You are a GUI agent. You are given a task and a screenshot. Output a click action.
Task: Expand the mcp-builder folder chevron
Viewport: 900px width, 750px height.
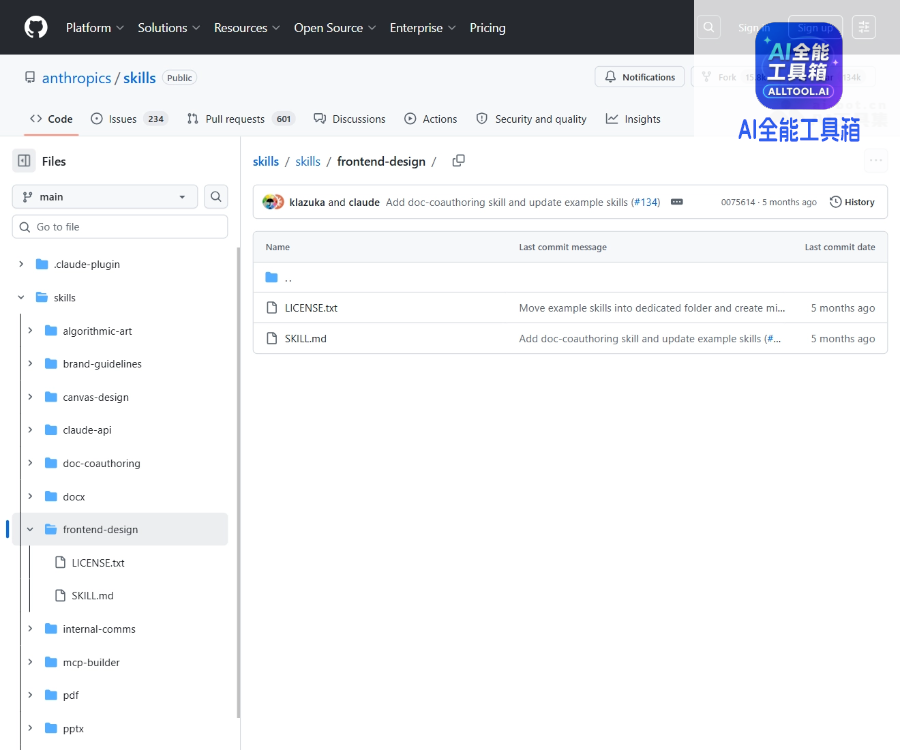[x=30, y=662]
